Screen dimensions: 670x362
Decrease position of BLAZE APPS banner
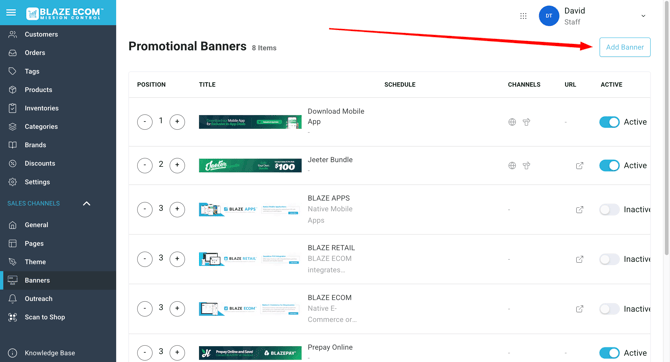click(x=145, y=209)
